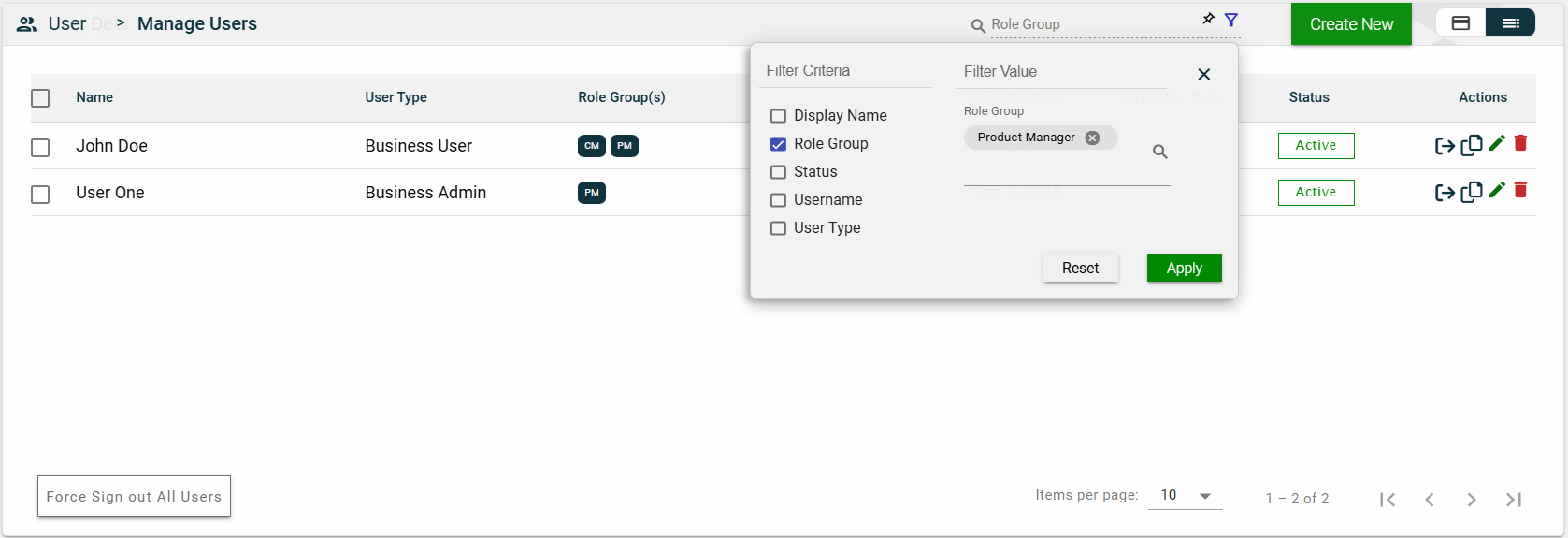Click the Create New button

(1351, 24)
